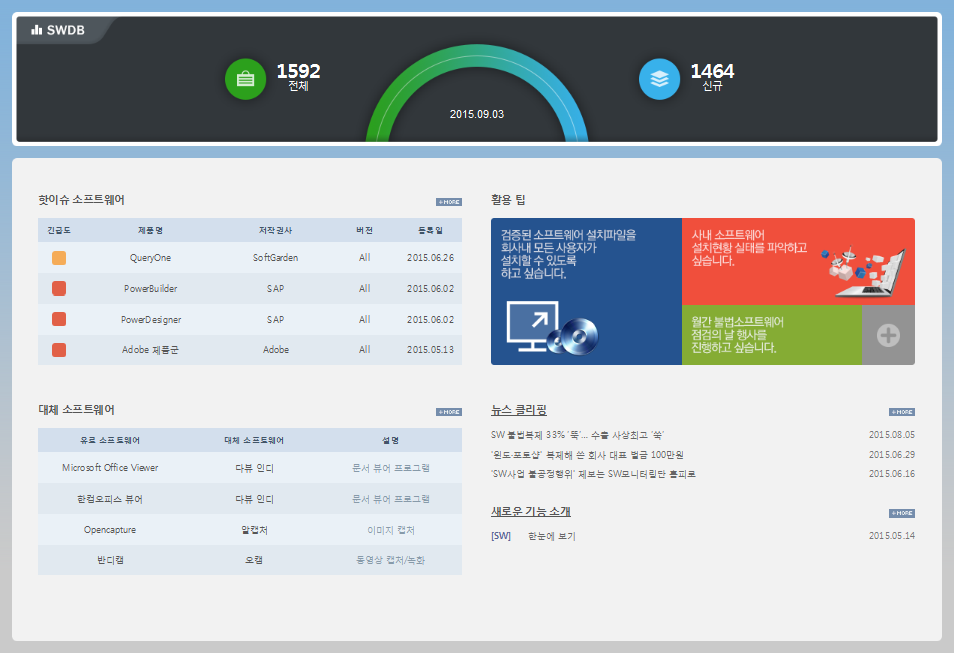Screen dimensions: 954x653
Task: Click the 유료 소프트웨어 column header
Action: tap(110, 441)
